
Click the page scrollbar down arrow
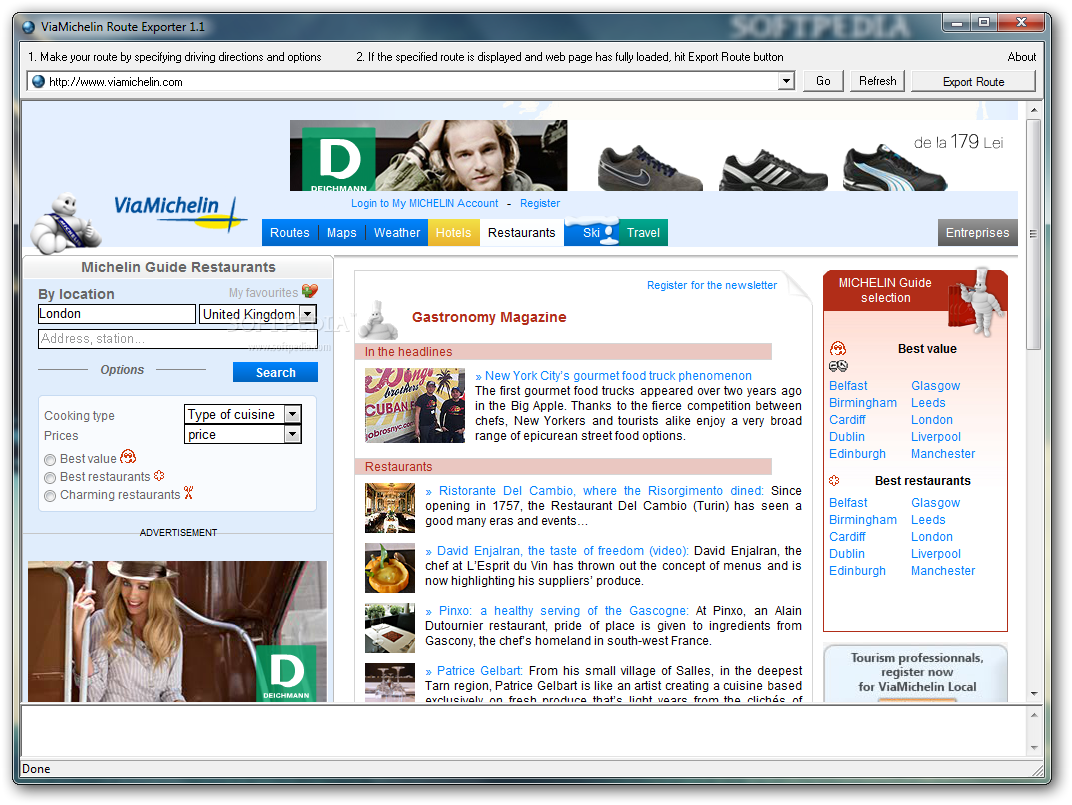pyautogui.click(x=1033, y=694)
